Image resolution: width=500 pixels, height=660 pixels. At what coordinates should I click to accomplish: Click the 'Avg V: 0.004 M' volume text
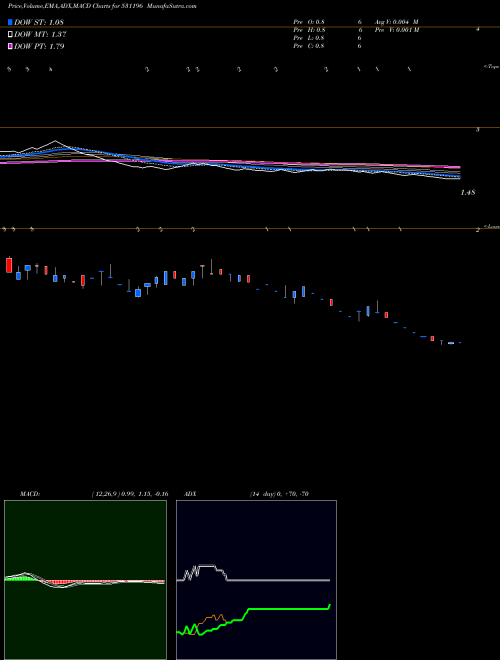(396, 22)
